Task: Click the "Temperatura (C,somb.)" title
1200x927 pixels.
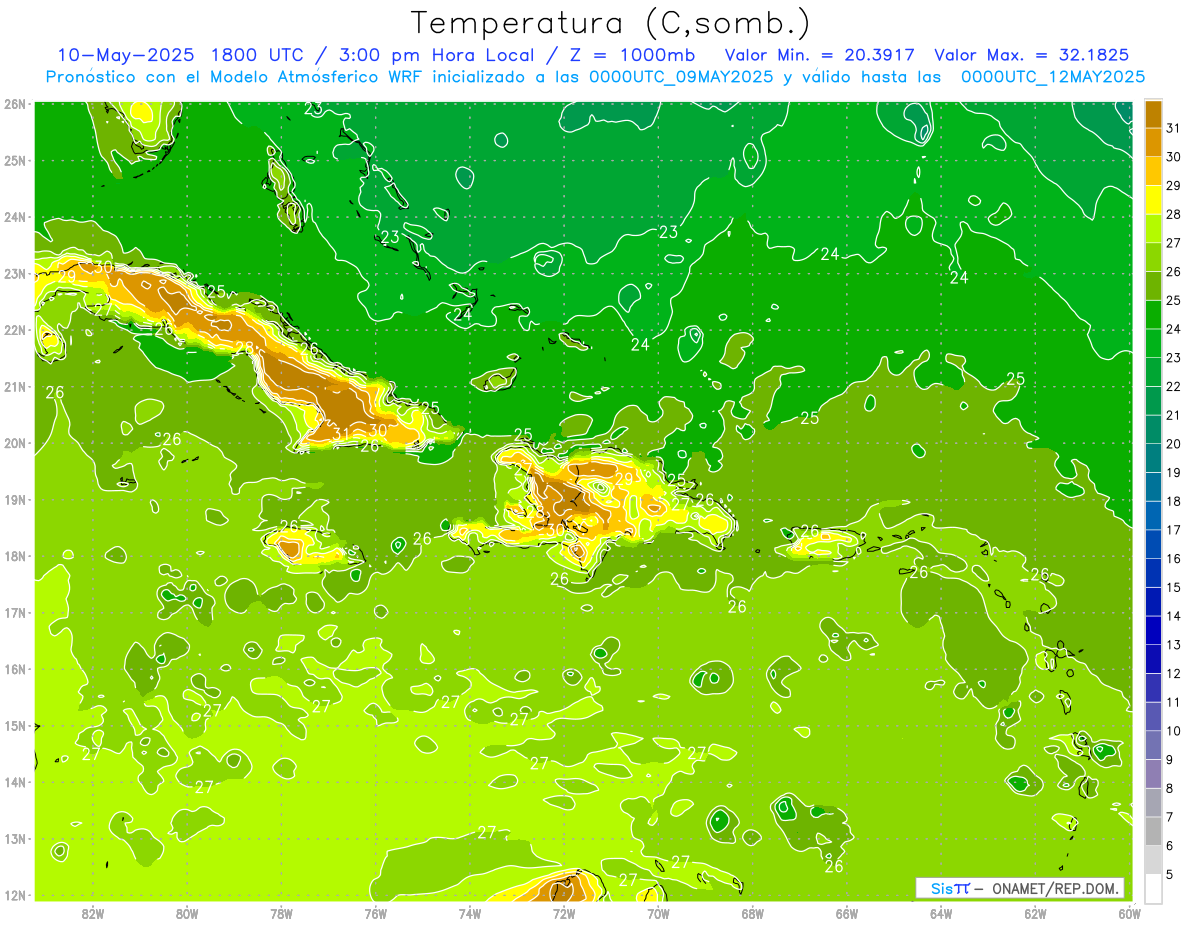Action: click(611, 24)
